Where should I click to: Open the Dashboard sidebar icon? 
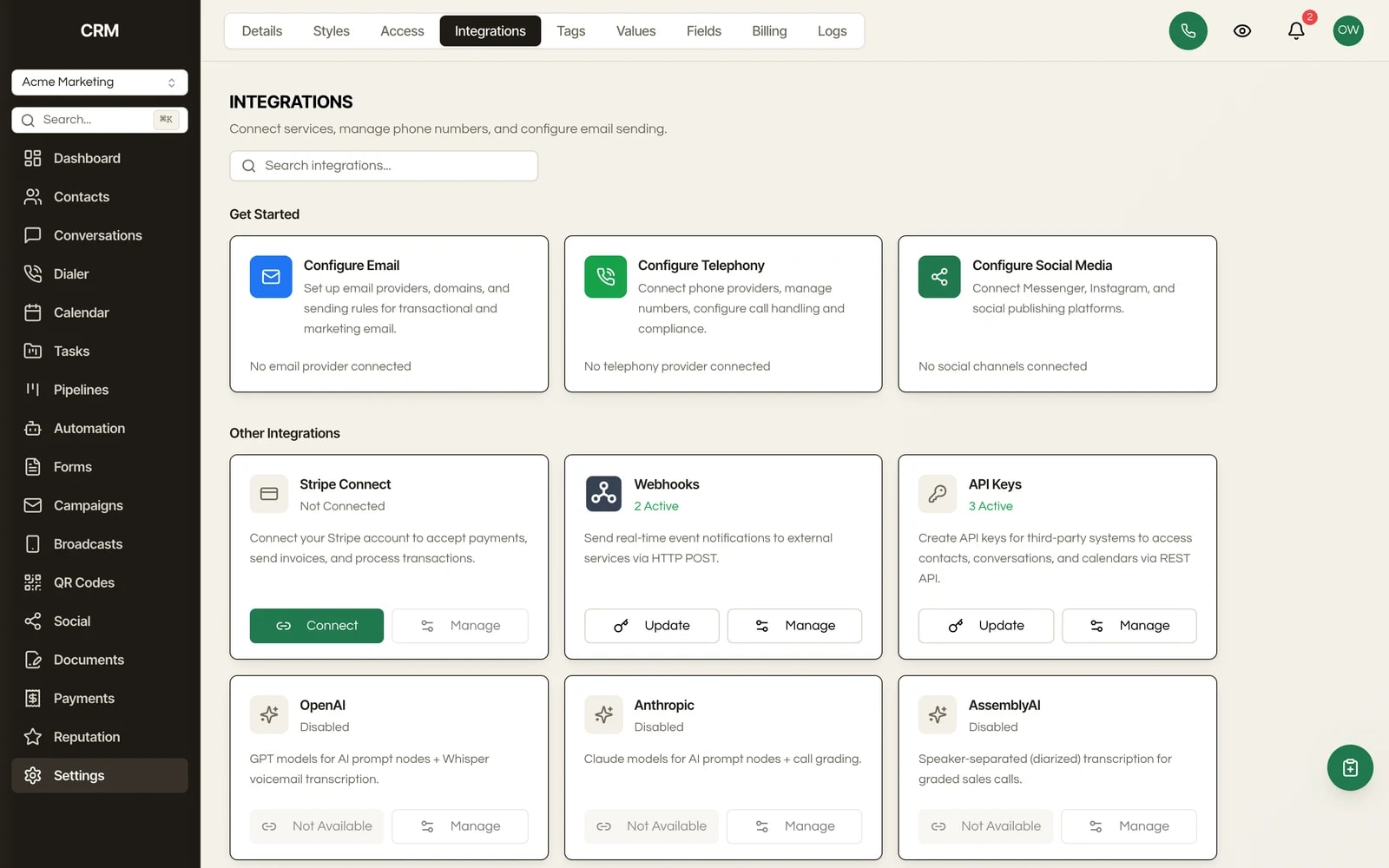coord(33,158)
